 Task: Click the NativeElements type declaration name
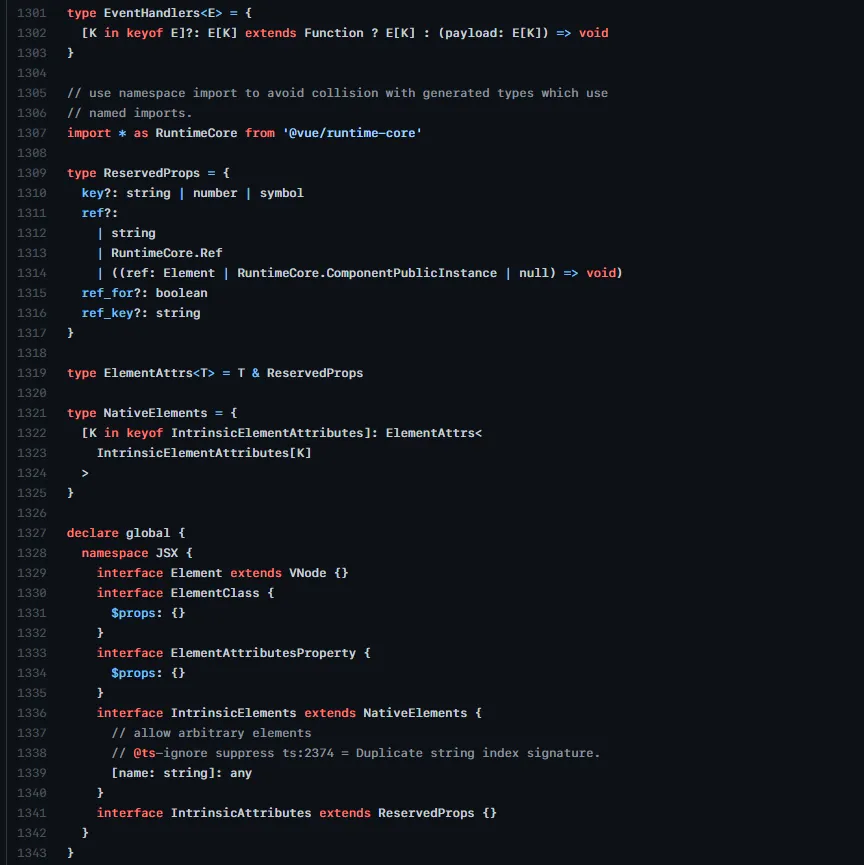coord(155,413)
